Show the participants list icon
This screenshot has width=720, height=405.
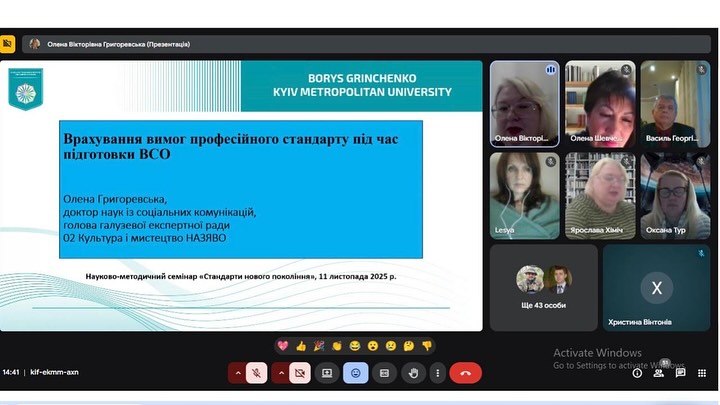coord(658,372)
